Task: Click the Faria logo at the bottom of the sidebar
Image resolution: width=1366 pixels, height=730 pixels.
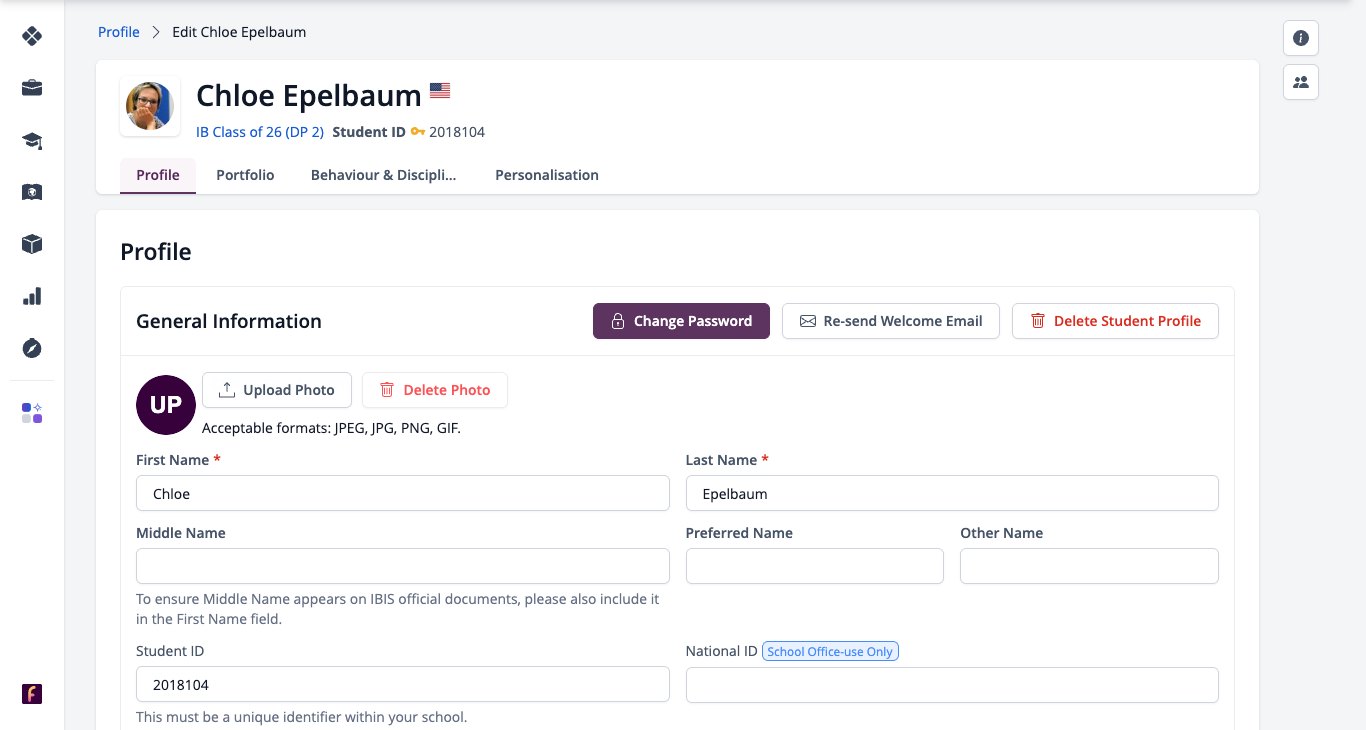Action: [x=32, y=694]
